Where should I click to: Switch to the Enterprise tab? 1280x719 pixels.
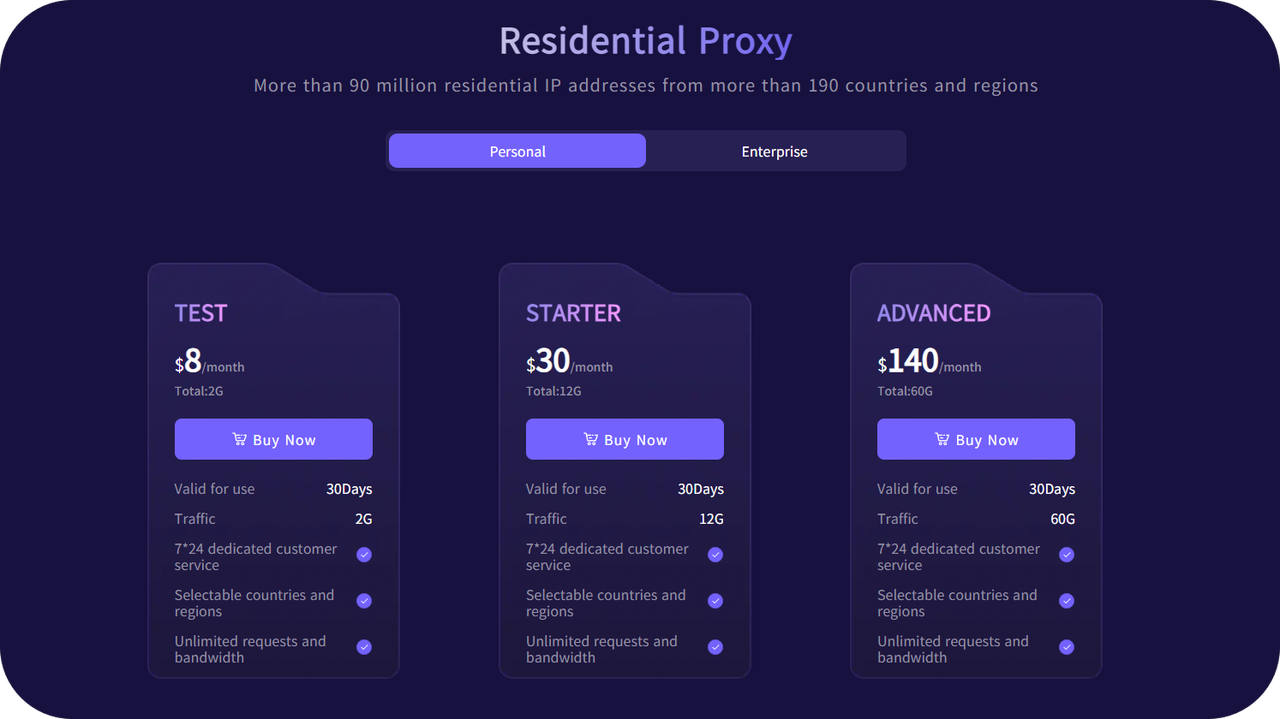coord(774,151)
